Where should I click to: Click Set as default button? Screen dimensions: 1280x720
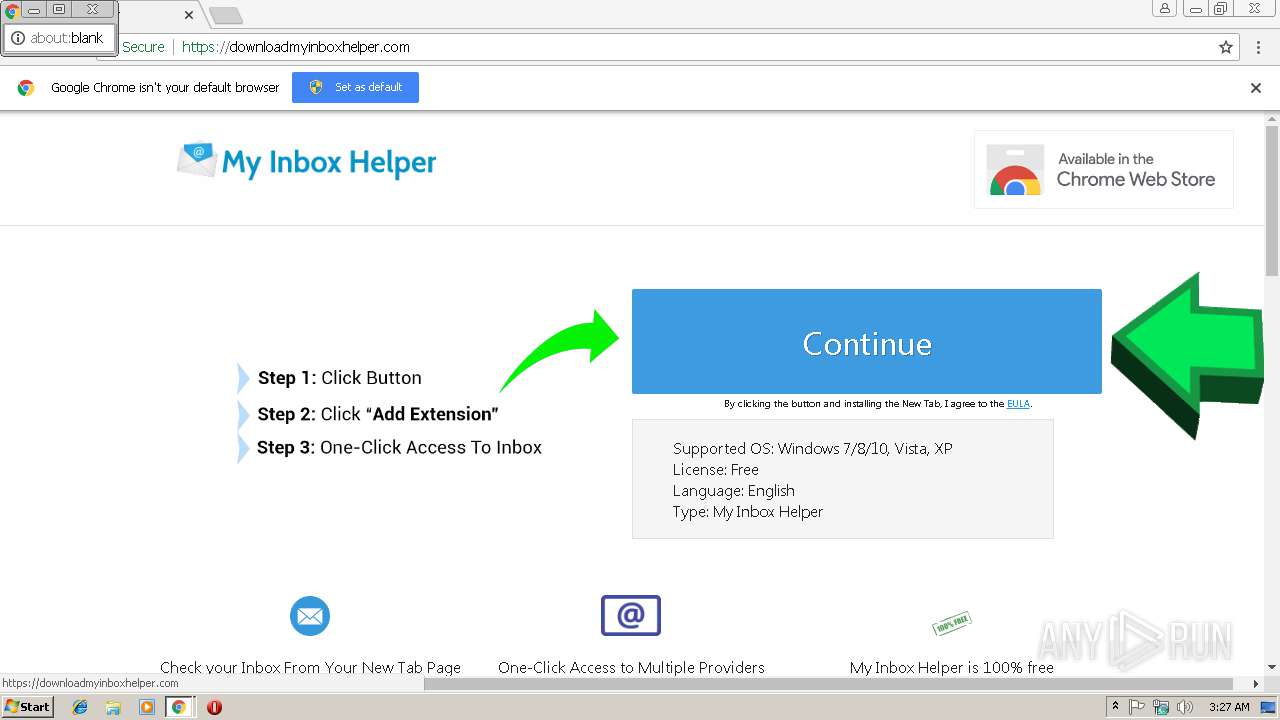tap(355, 87)
